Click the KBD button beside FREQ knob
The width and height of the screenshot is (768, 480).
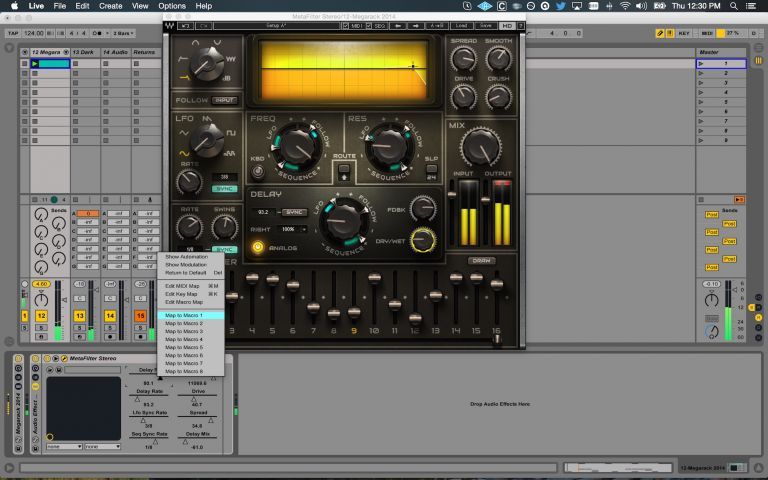257,172
